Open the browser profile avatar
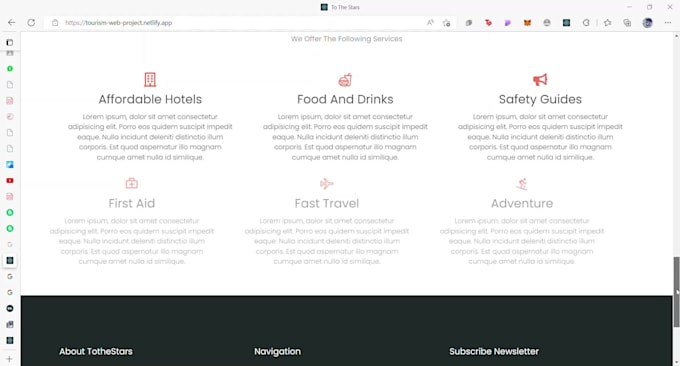680x366 pixels. (647, 23)
